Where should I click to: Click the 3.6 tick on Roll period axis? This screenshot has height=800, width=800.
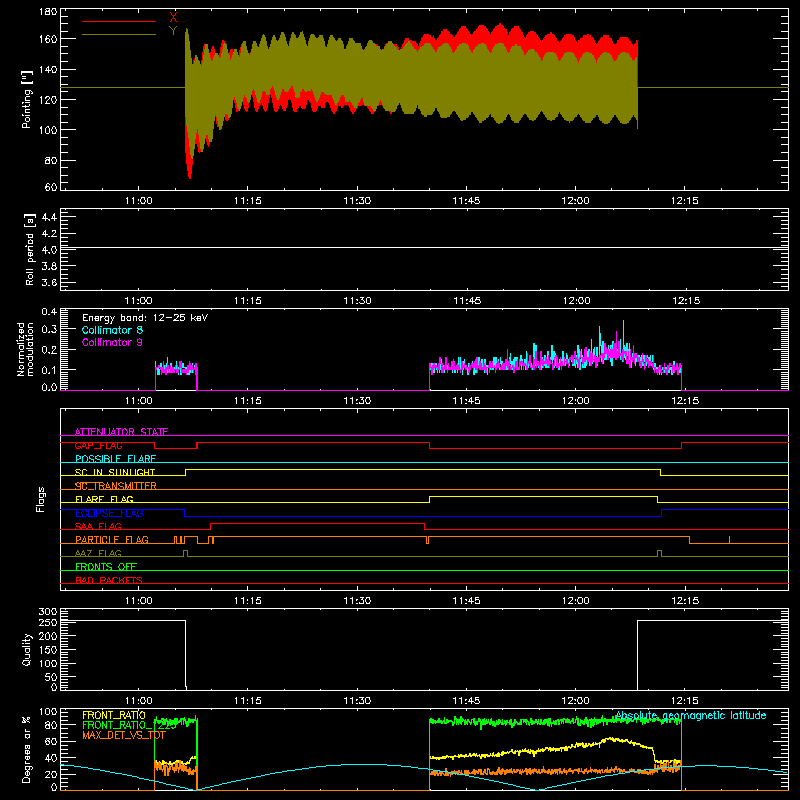(49, 282)
